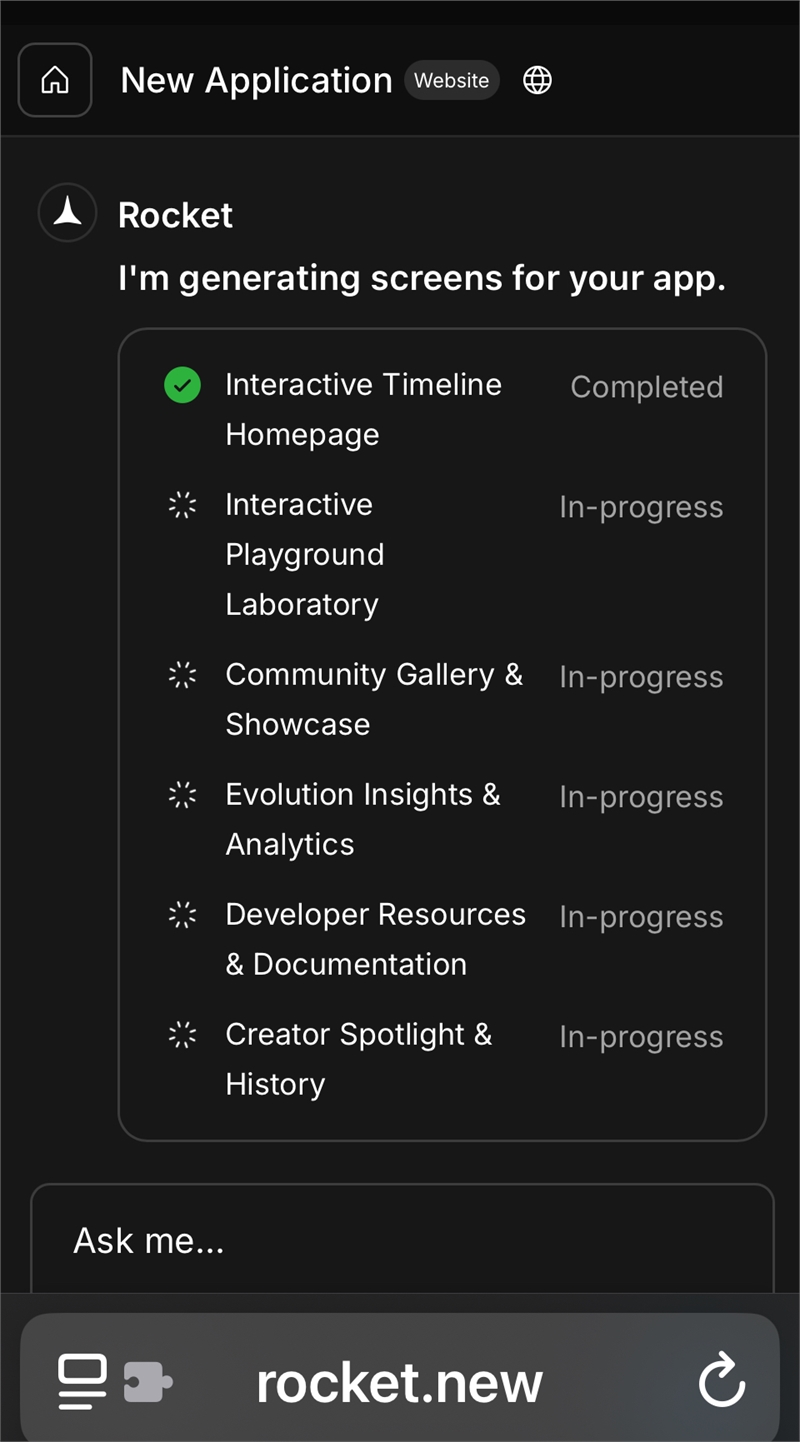800x1442 pixels.
Task: Click the green completed checkmark icon
Action: click(182, 385)
